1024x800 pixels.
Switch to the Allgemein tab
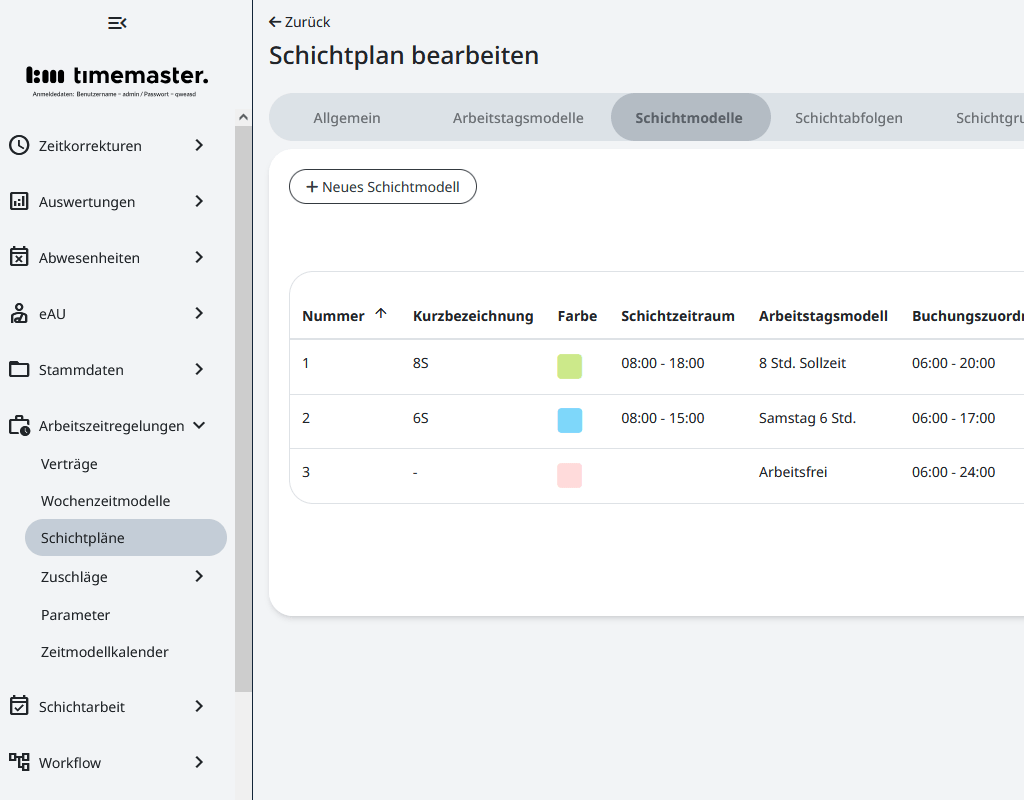347,118
